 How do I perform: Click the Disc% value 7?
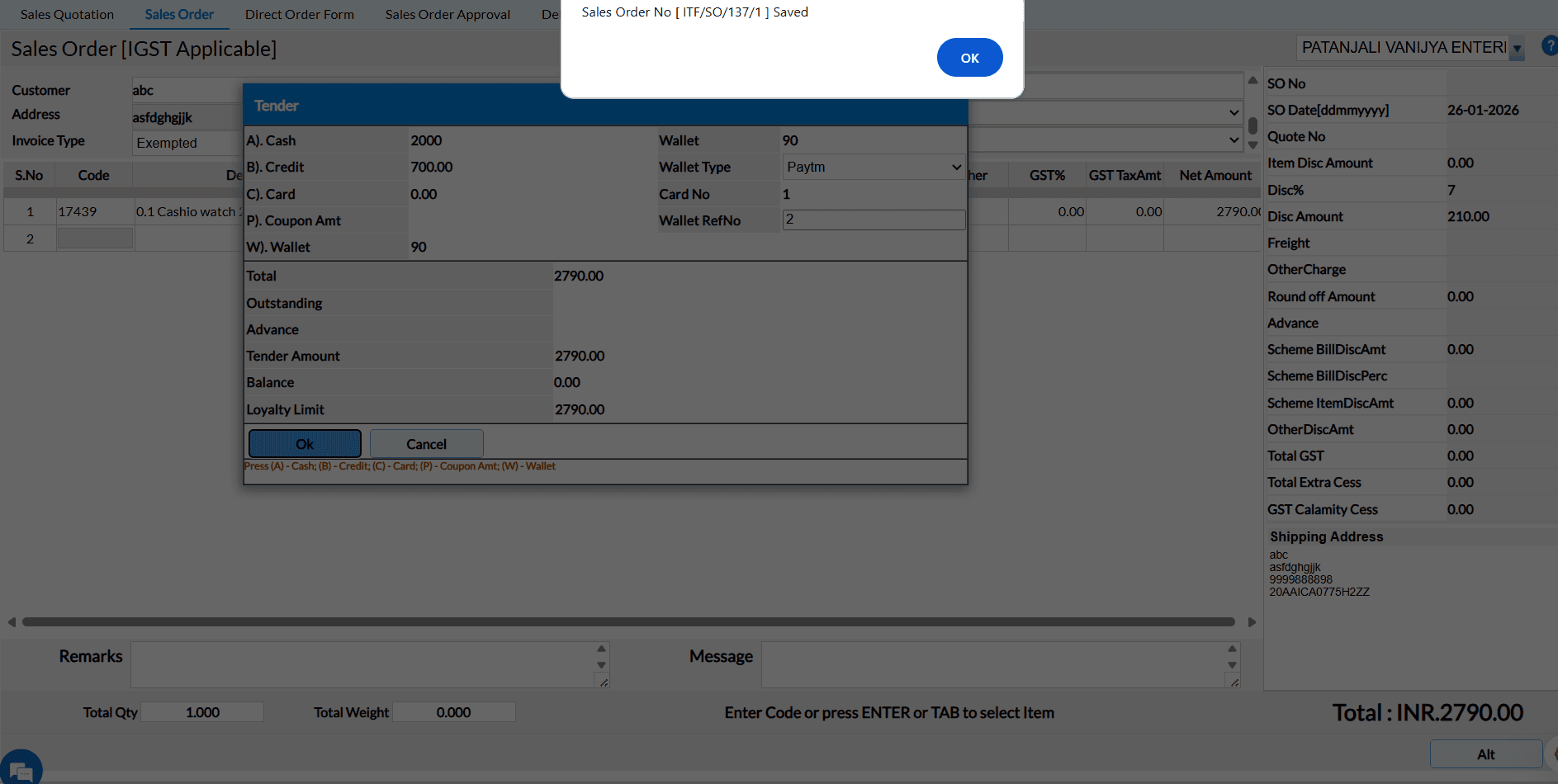[x=1451, y=190]
